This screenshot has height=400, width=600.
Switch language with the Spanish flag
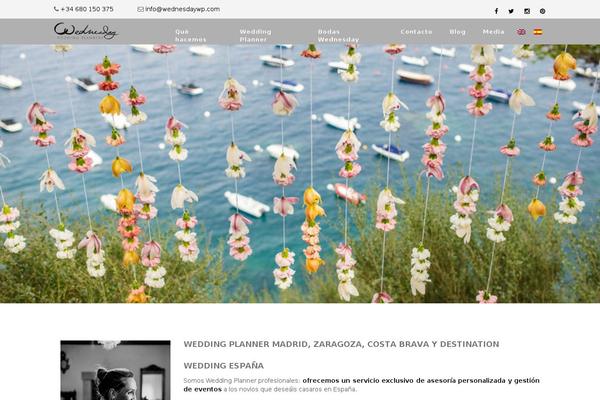[538, 32]
